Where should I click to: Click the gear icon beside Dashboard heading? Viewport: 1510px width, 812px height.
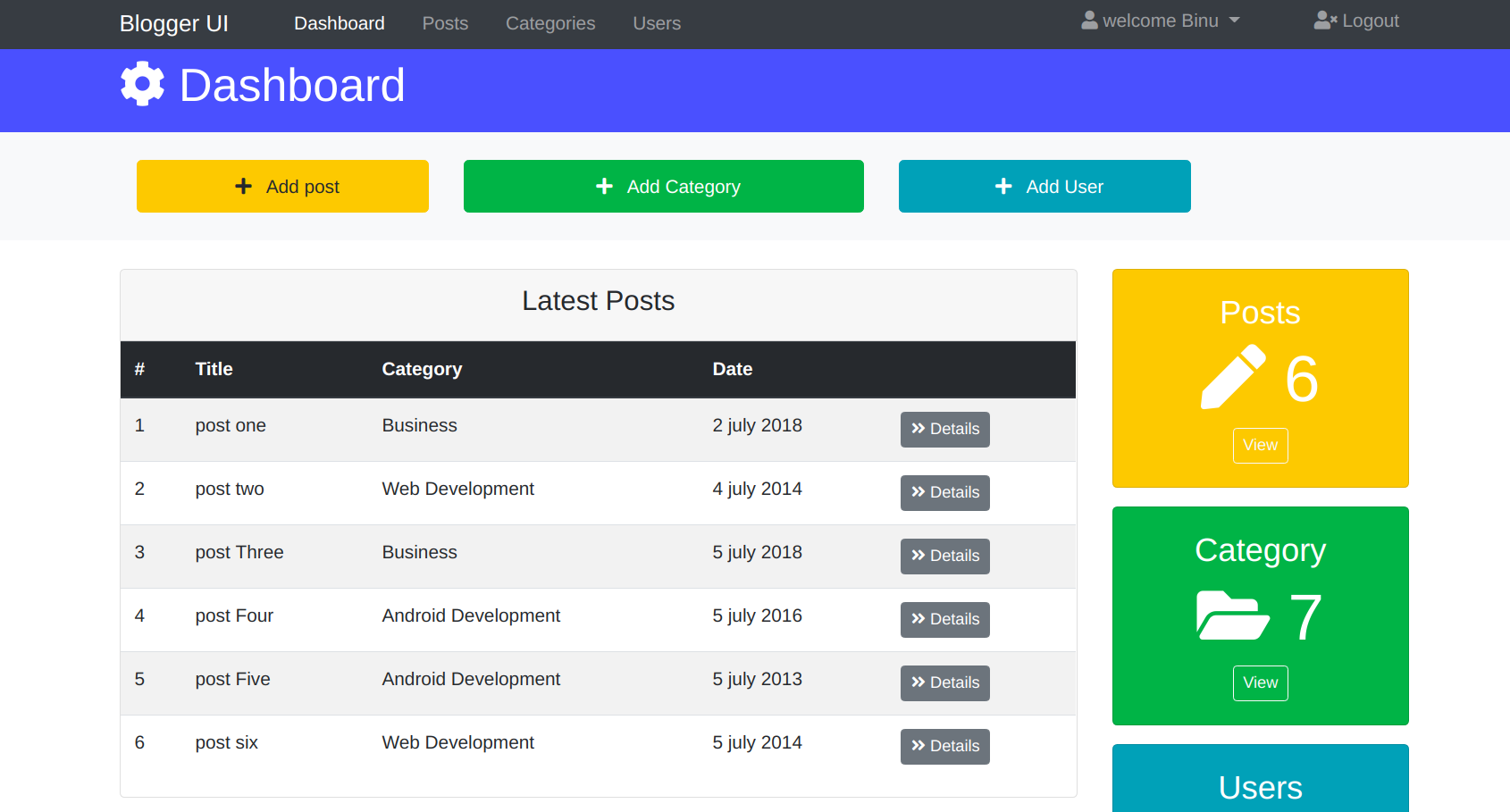coord(143,85)
